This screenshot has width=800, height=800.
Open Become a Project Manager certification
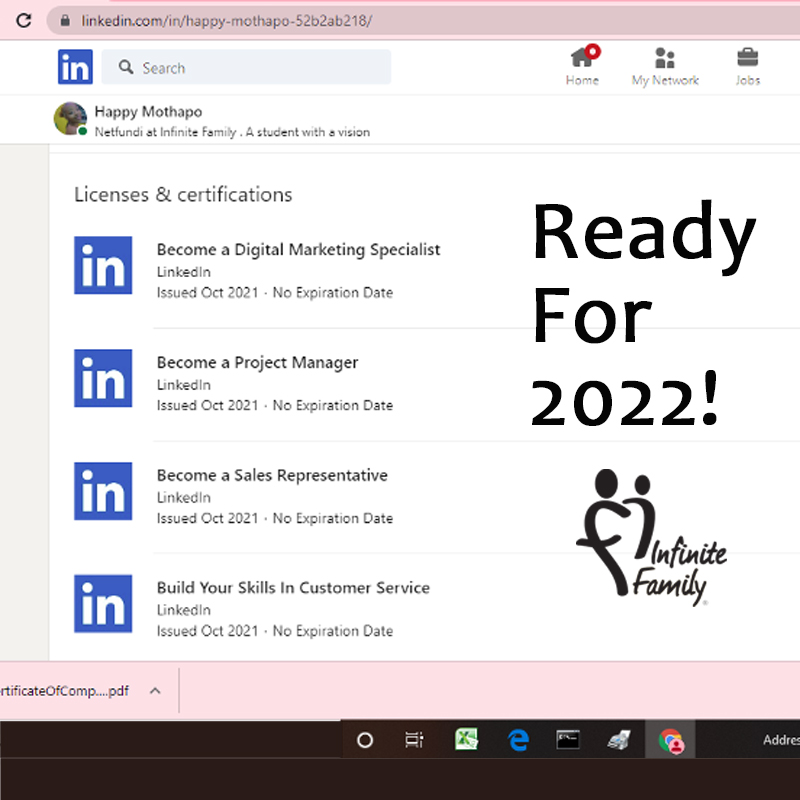(257, 362)
